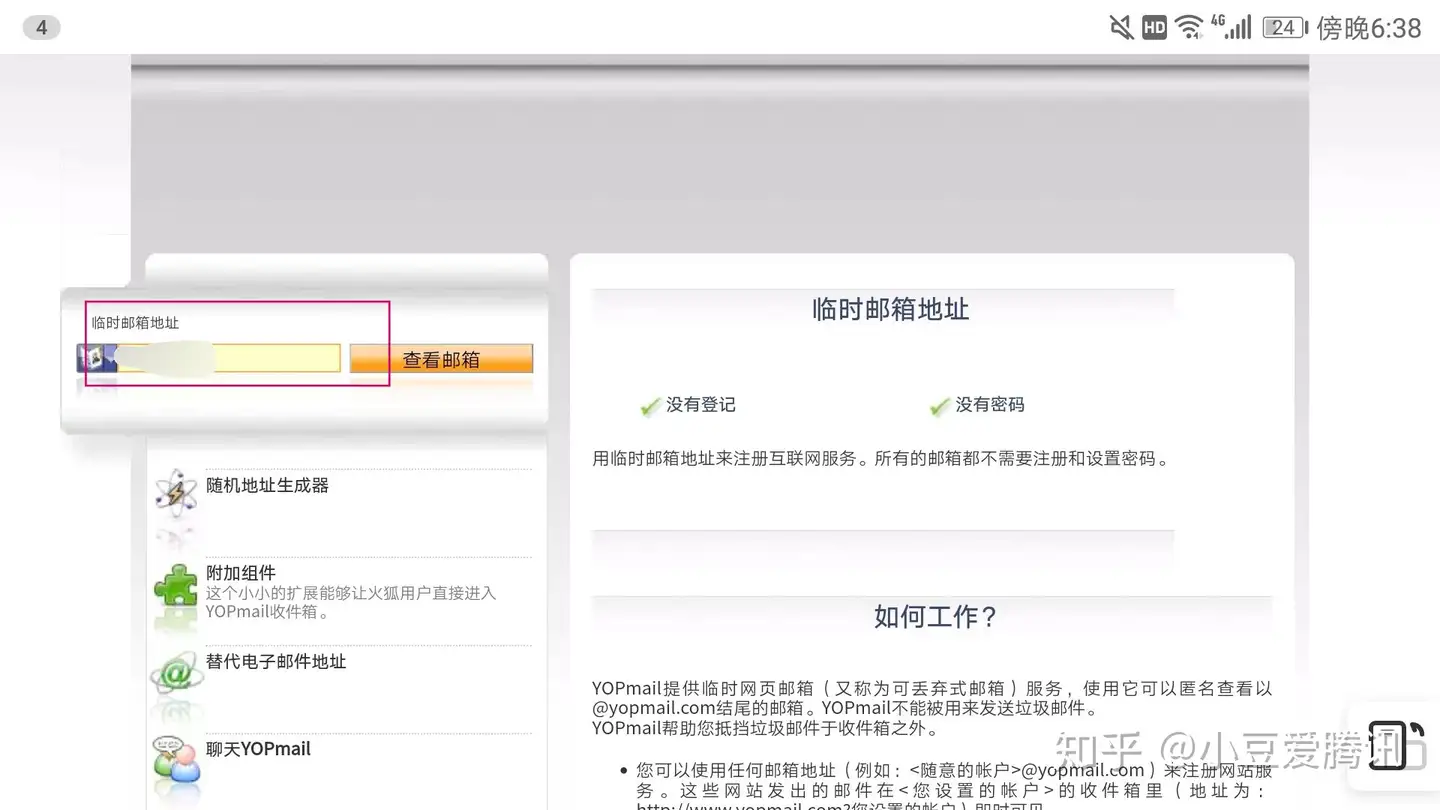Click the add-on description mentioning 火狐用户
Viewport: 1440px width, 810px height.
click(351, 603)
